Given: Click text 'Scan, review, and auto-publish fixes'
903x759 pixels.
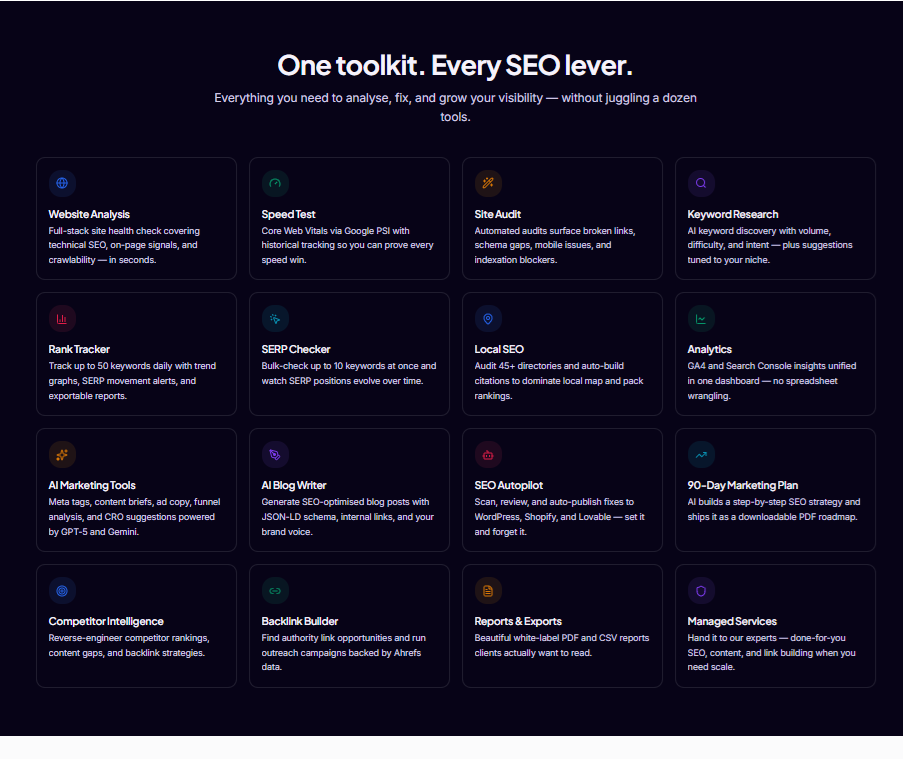Looking at the screenshot, I should pos(546,502).
